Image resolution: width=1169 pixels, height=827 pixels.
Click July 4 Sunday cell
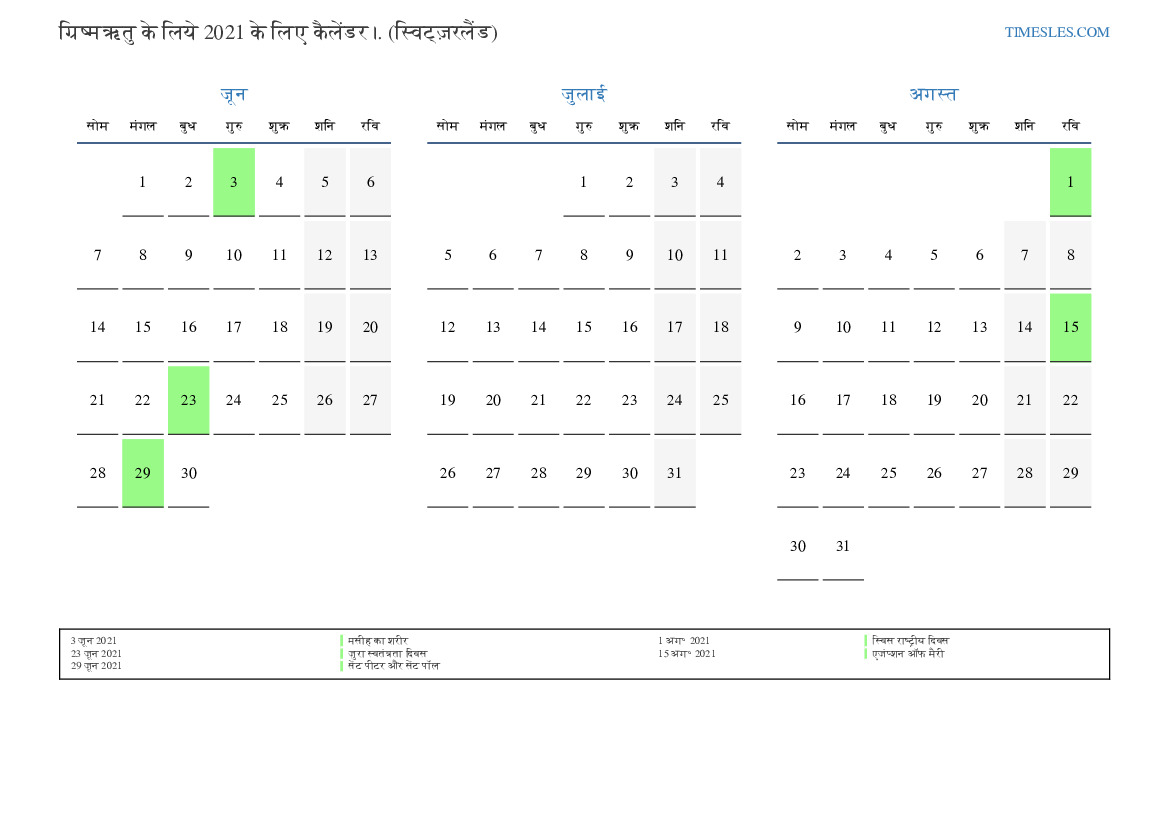[x=720, y=182]
